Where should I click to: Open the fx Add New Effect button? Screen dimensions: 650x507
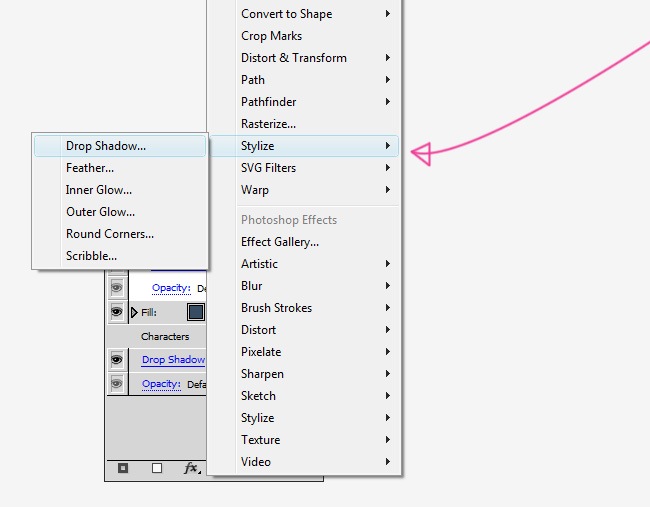click(x=192, y=468)
